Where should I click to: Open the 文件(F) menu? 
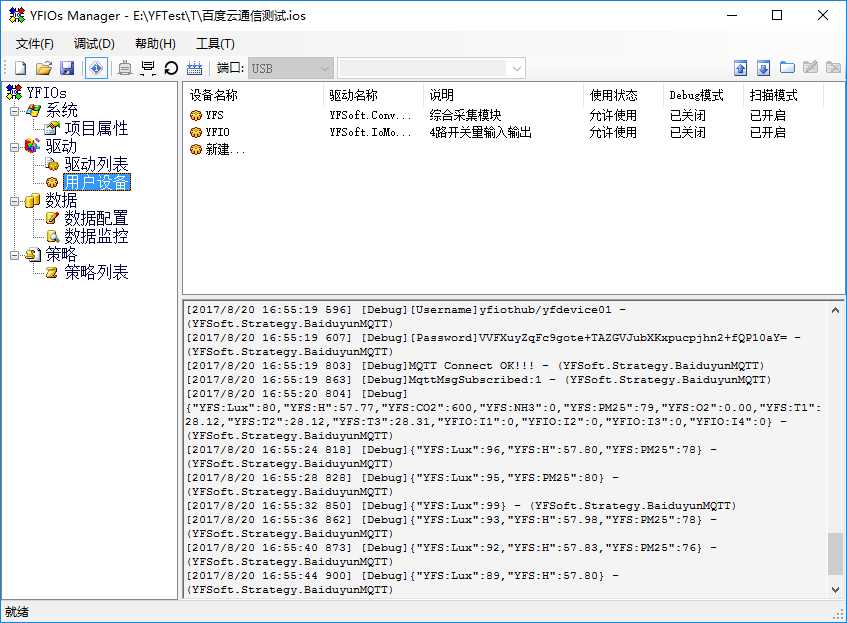(x=35, y=44)
